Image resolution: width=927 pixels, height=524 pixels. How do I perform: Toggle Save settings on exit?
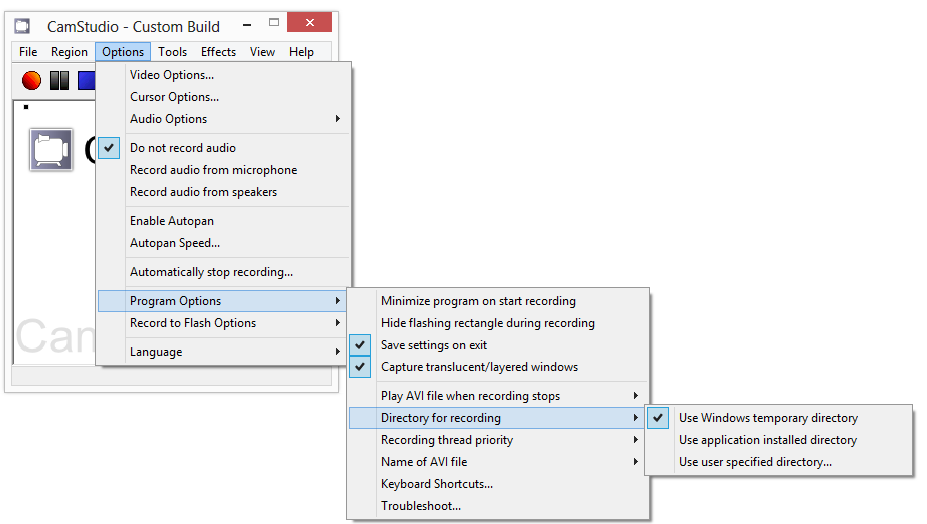pyautogui.click(x=434, y=345)
